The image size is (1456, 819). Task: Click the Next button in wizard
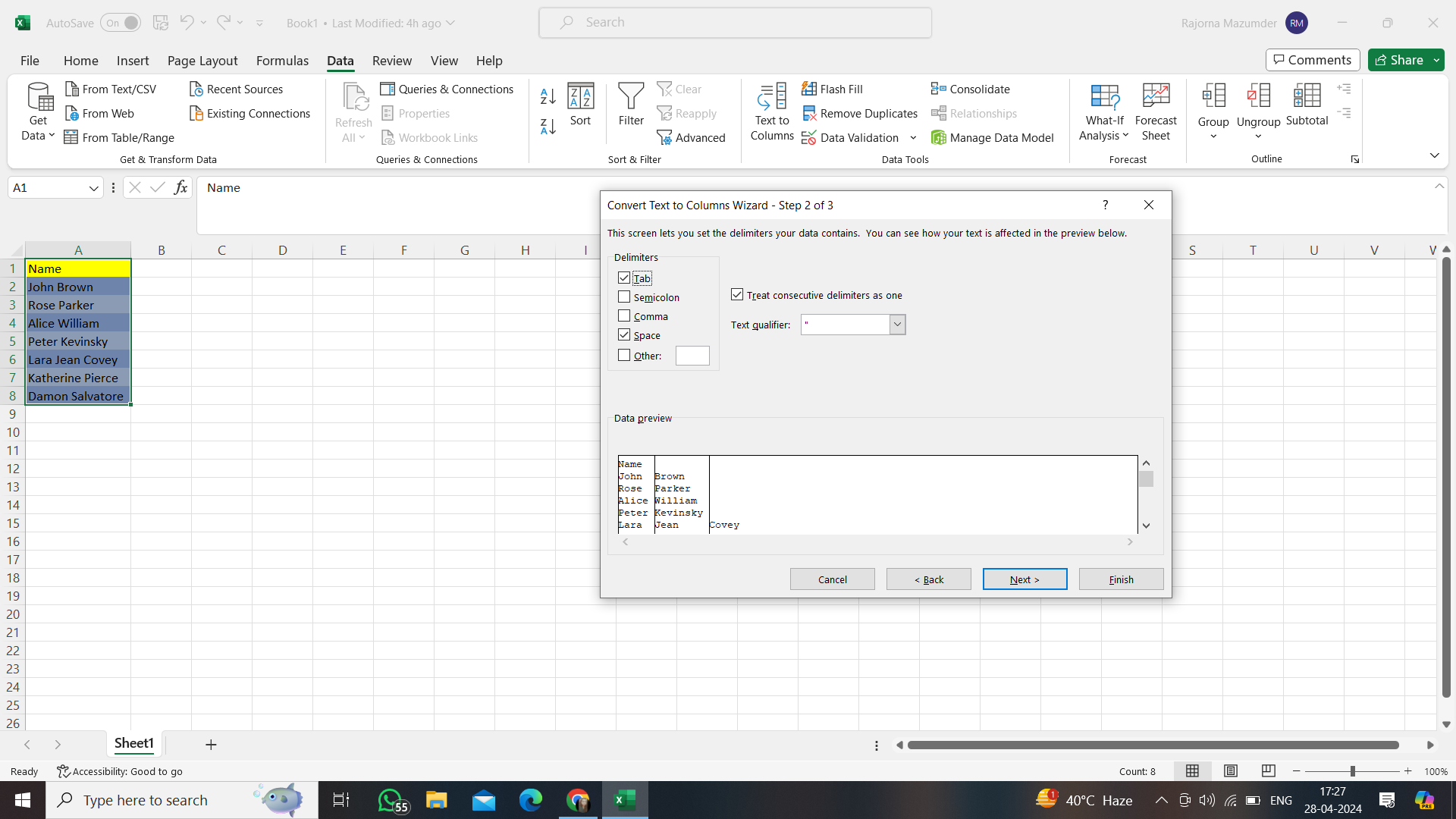pos(1025,579)
